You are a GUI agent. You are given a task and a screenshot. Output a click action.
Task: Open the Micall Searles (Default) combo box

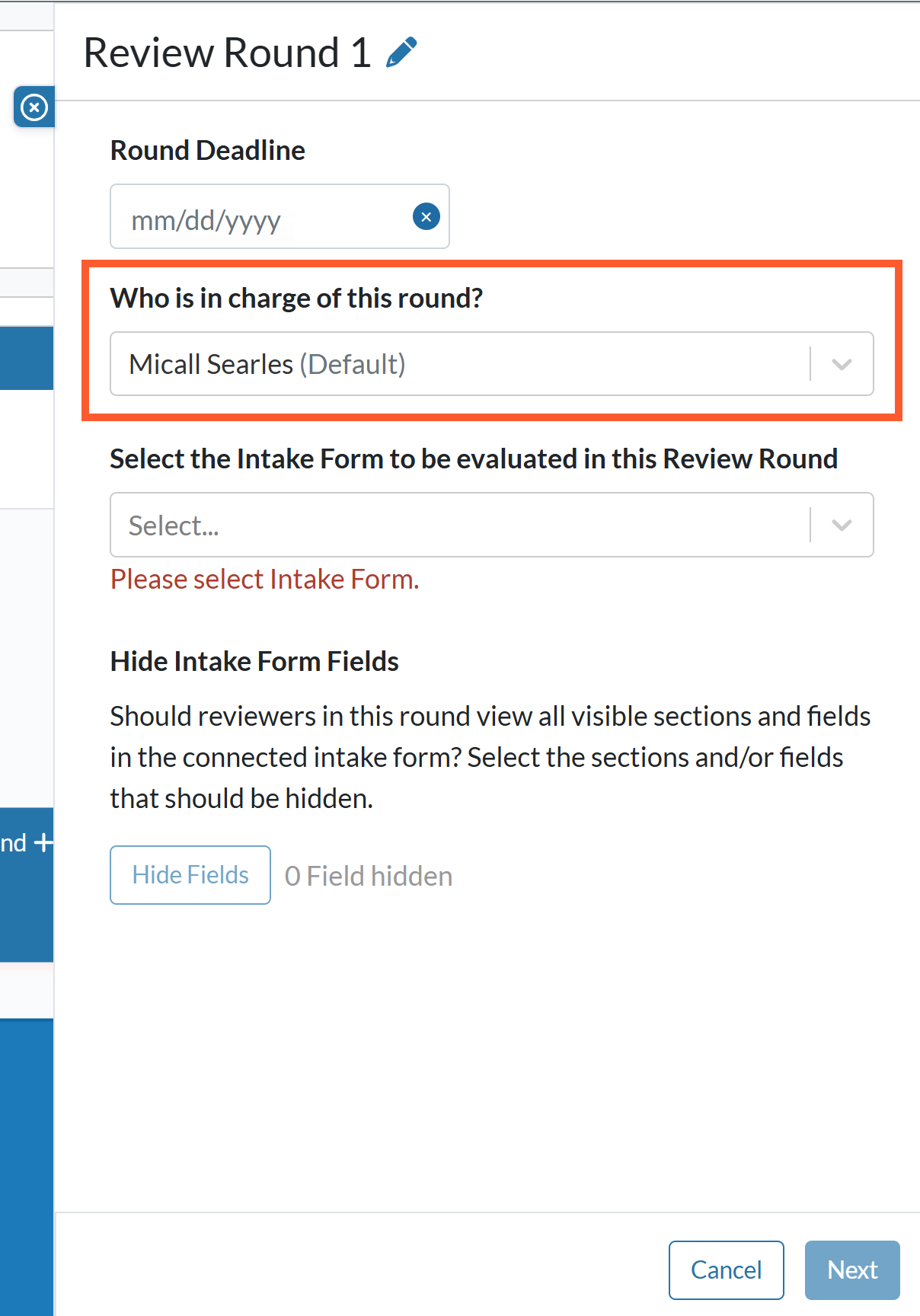tap(491, 364)
